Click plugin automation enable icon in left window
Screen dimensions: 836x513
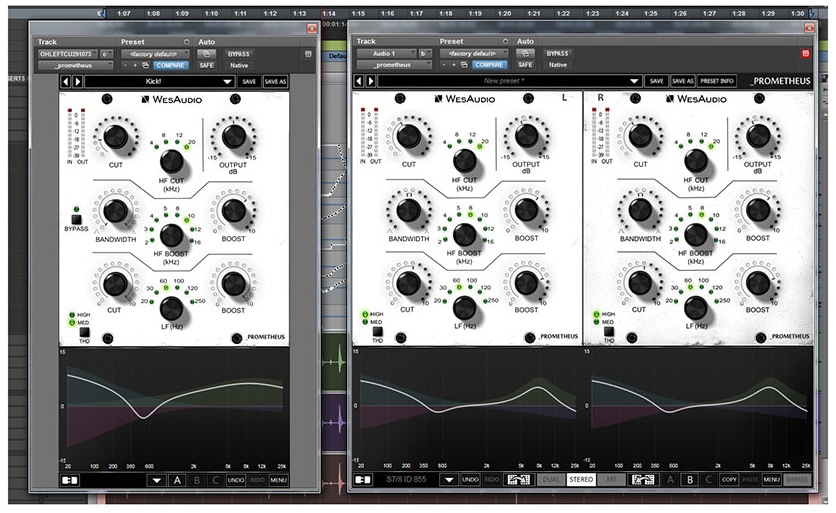207,54
